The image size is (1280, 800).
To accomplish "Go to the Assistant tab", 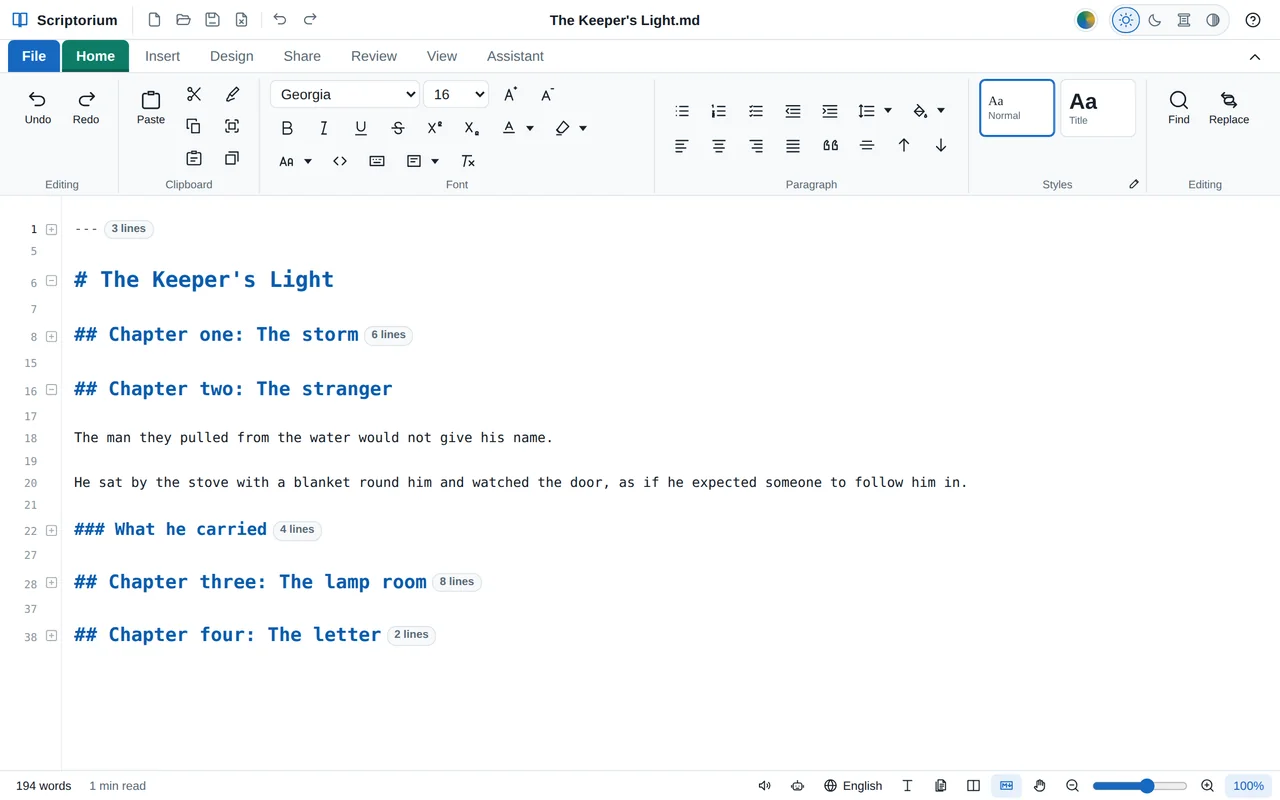I will (x=515, y=56).
